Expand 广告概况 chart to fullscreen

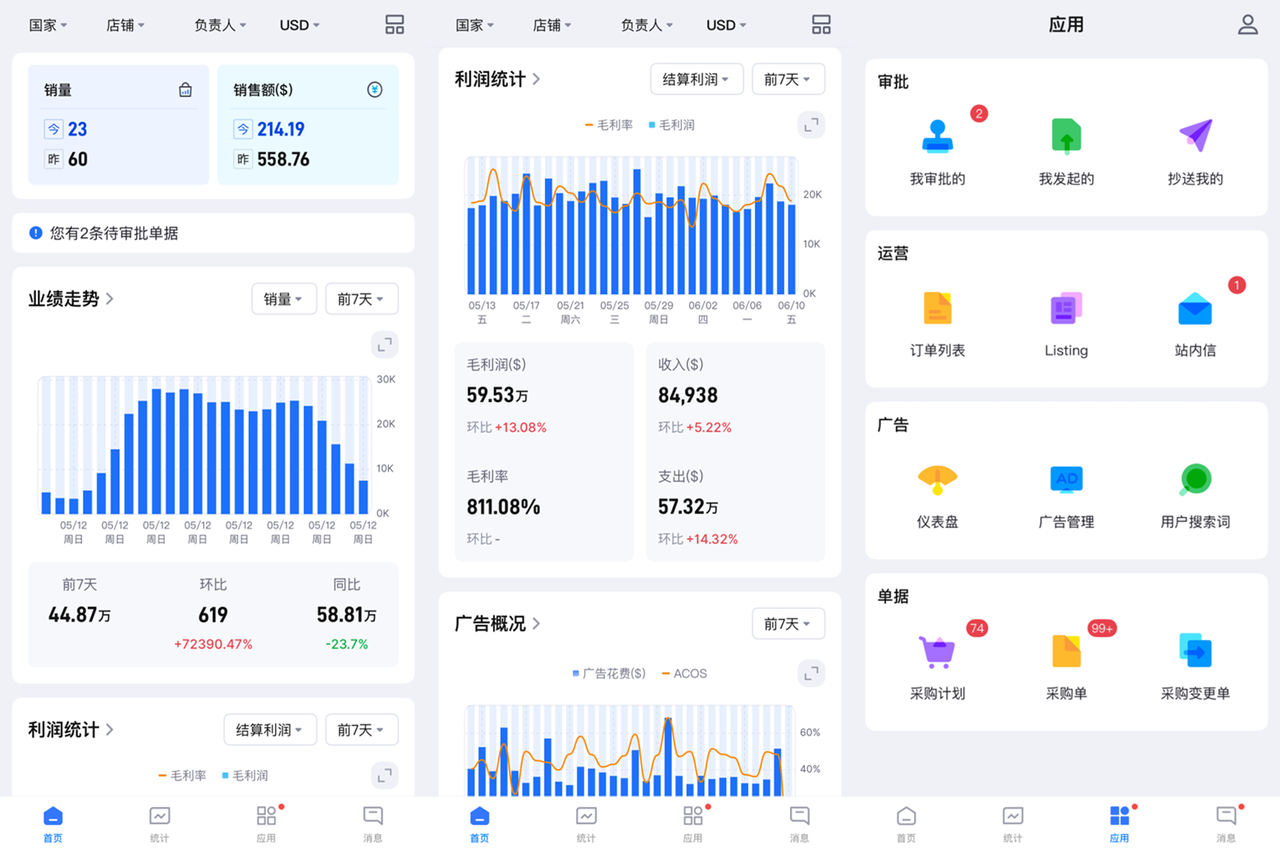tap(812, 673)
